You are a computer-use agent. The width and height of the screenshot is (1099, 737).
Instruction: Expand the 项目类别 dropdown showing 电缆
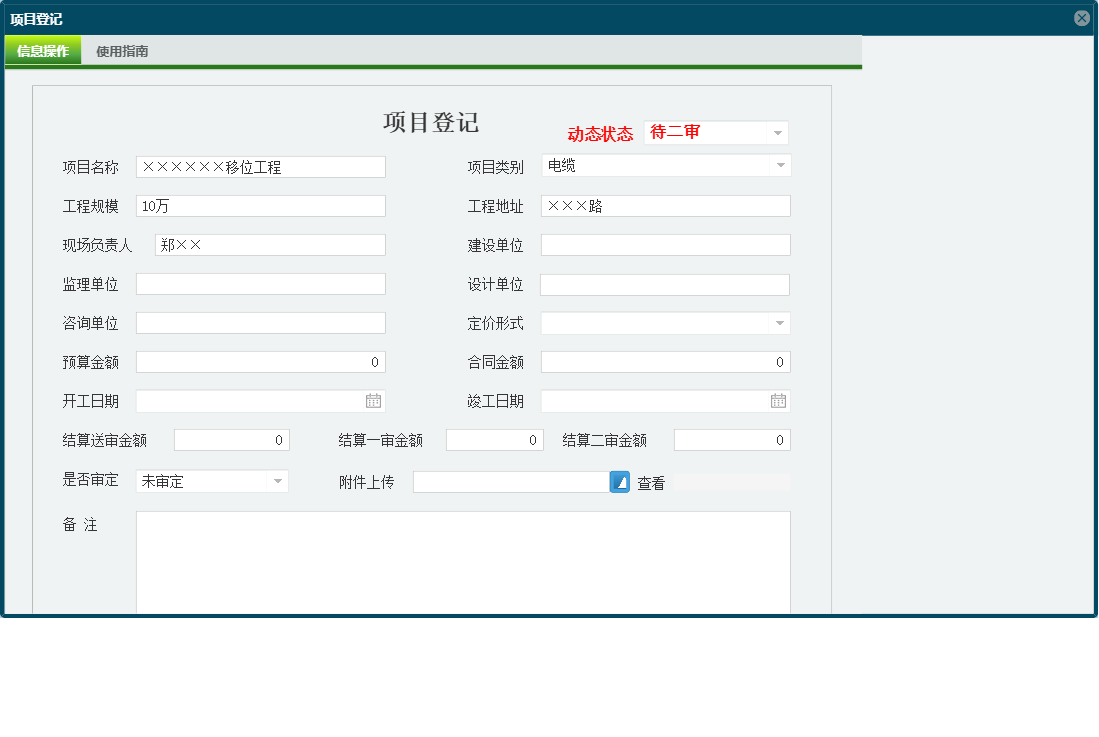click(x=779, y=165)
